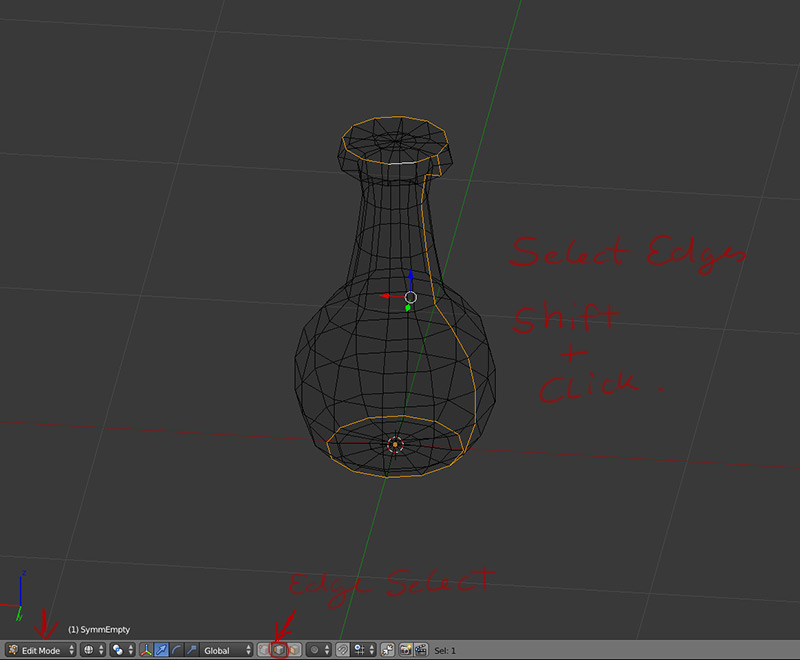This screenshot has height=660, width=800.
Task: Click the blue Z-axis manipulator arrow
Action: (x=409, y=275)
